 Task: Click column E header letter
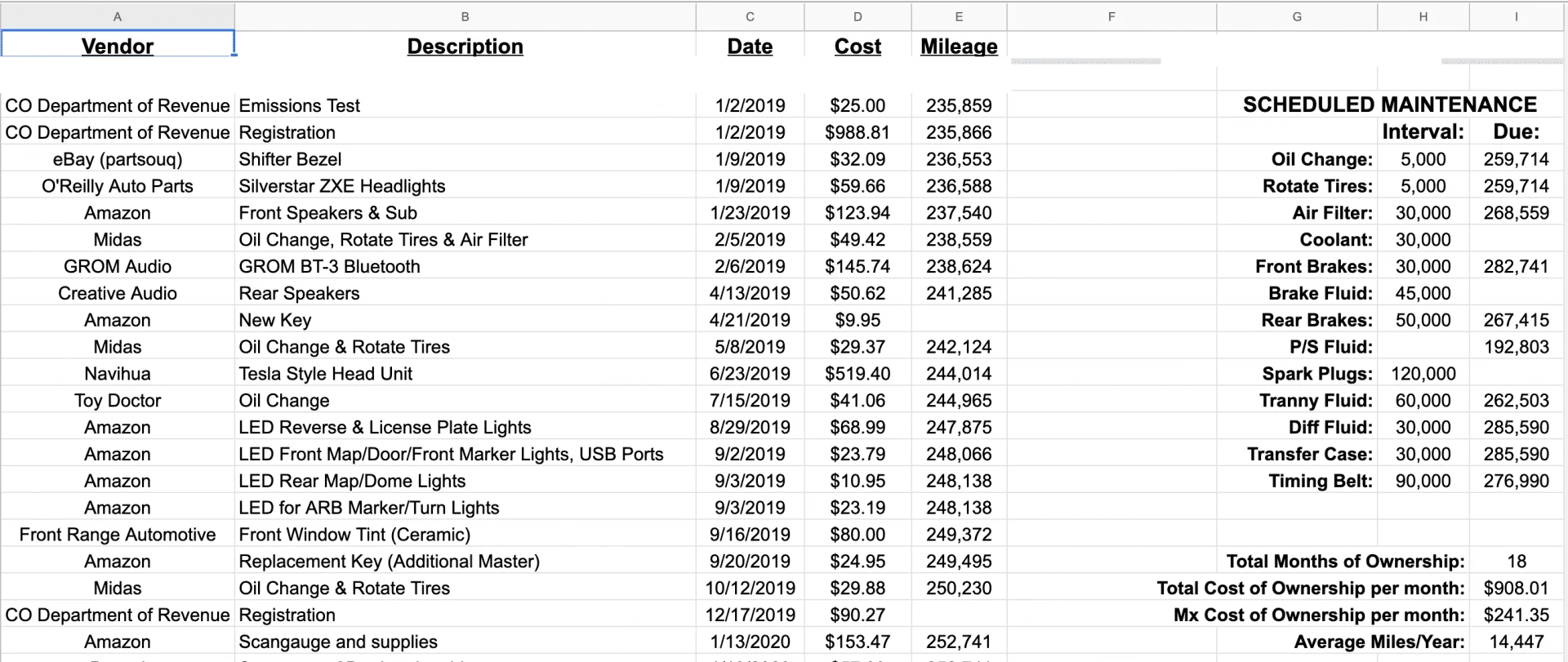[x=958, y=16]
